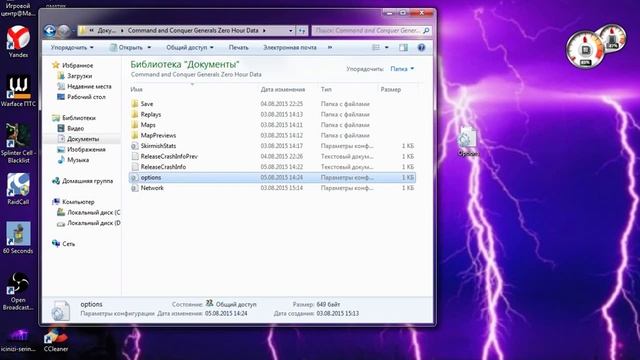
Task: Open Изображения library
Action: [x=86, y=150]
